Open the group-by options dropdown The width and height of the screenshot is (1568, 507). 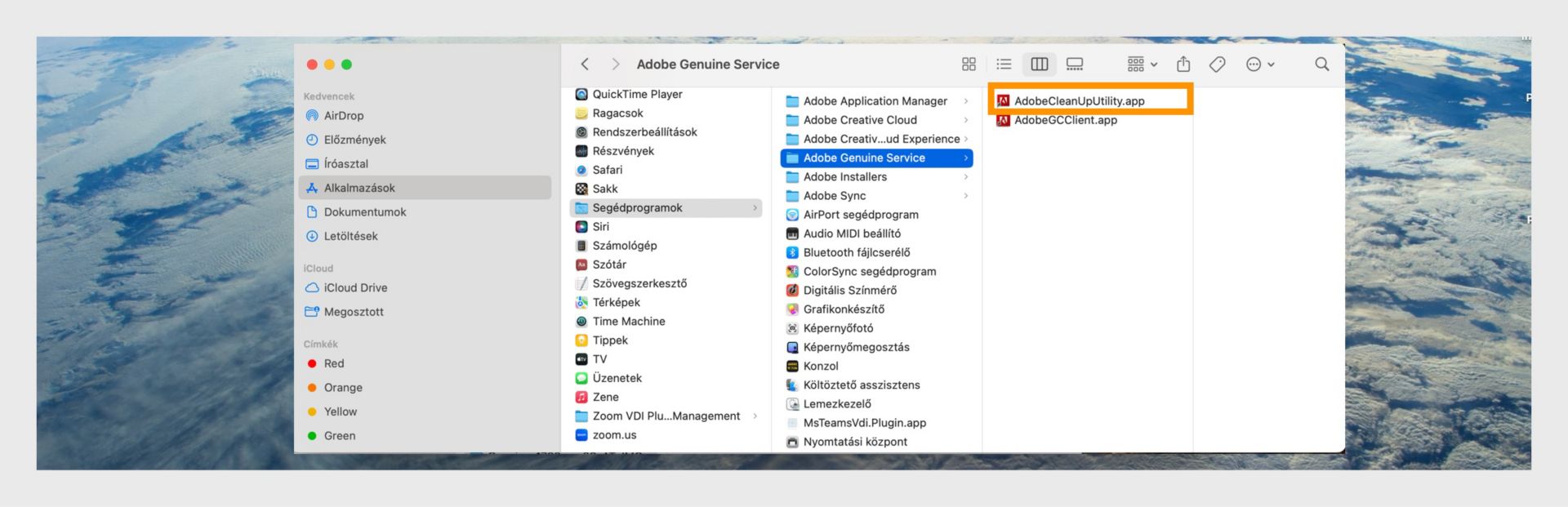point(1142,64)
